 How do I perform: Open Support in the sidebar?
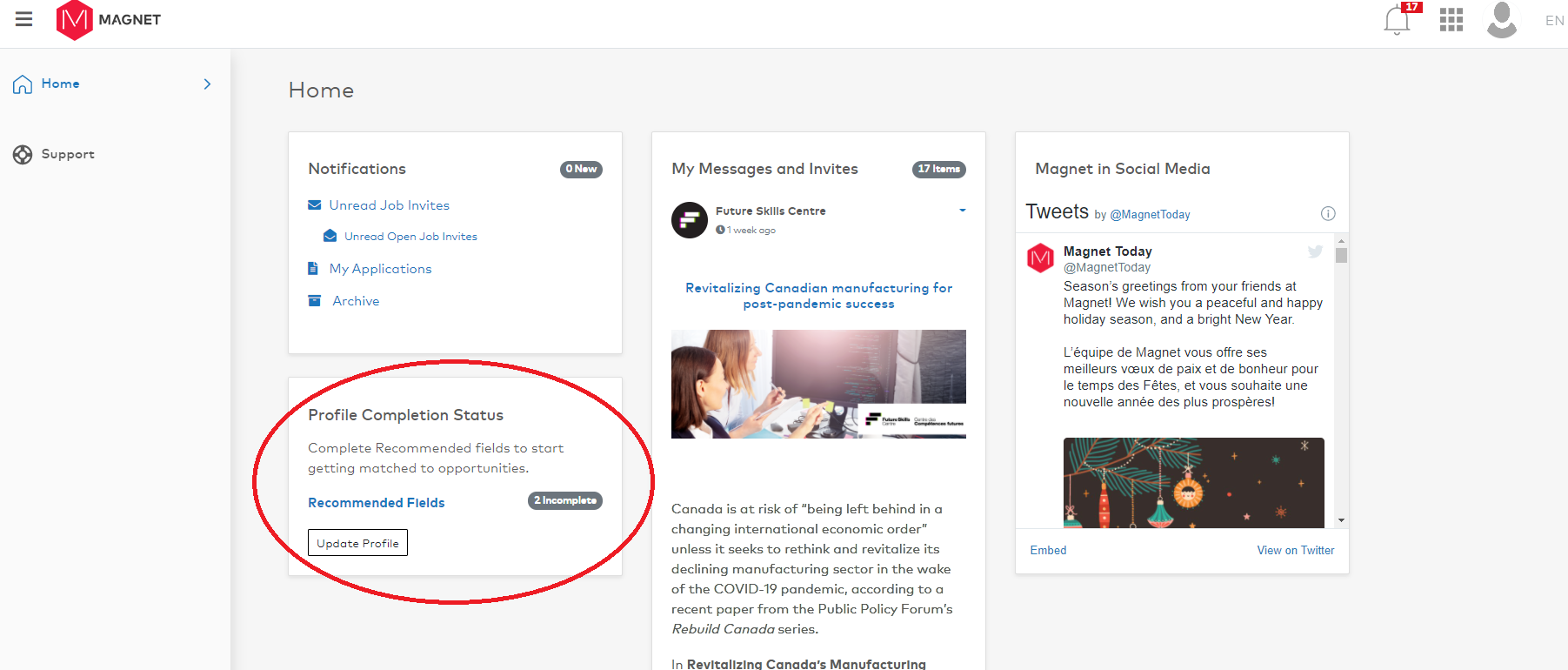pyautogui.click(x=67, y=154)
